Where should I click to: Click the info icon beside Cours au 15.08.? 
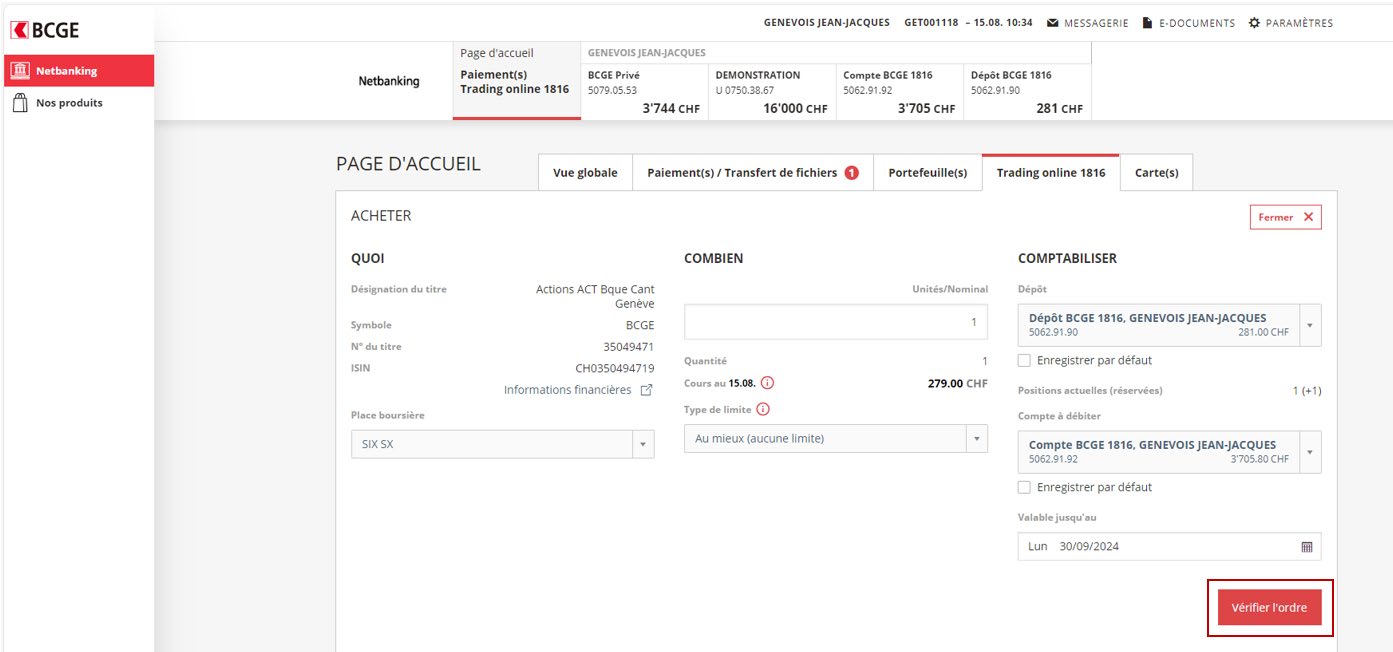767,383
